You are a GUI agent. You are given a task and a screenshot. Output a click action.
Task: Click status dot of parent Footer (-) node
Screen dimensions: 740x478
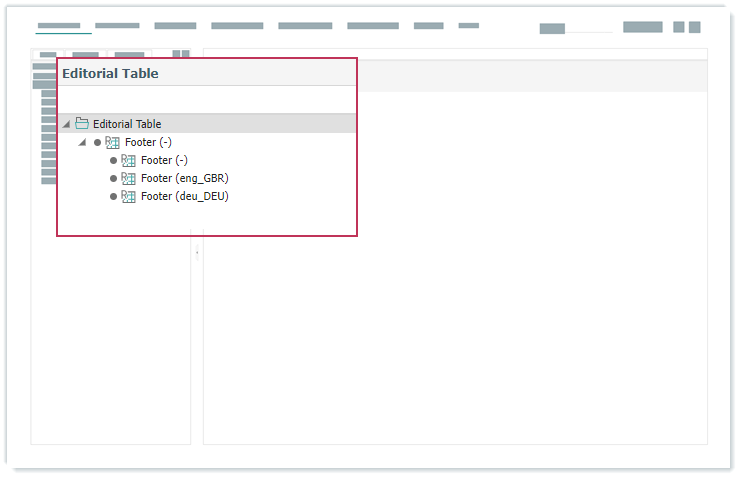pos(97,143)
